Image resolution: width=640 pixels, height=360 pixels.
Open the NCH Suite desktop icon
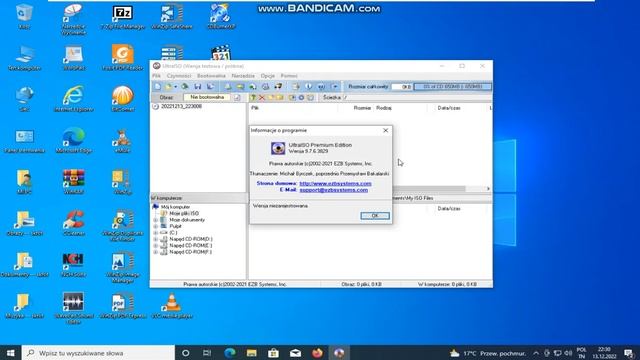tap(73, 264)
